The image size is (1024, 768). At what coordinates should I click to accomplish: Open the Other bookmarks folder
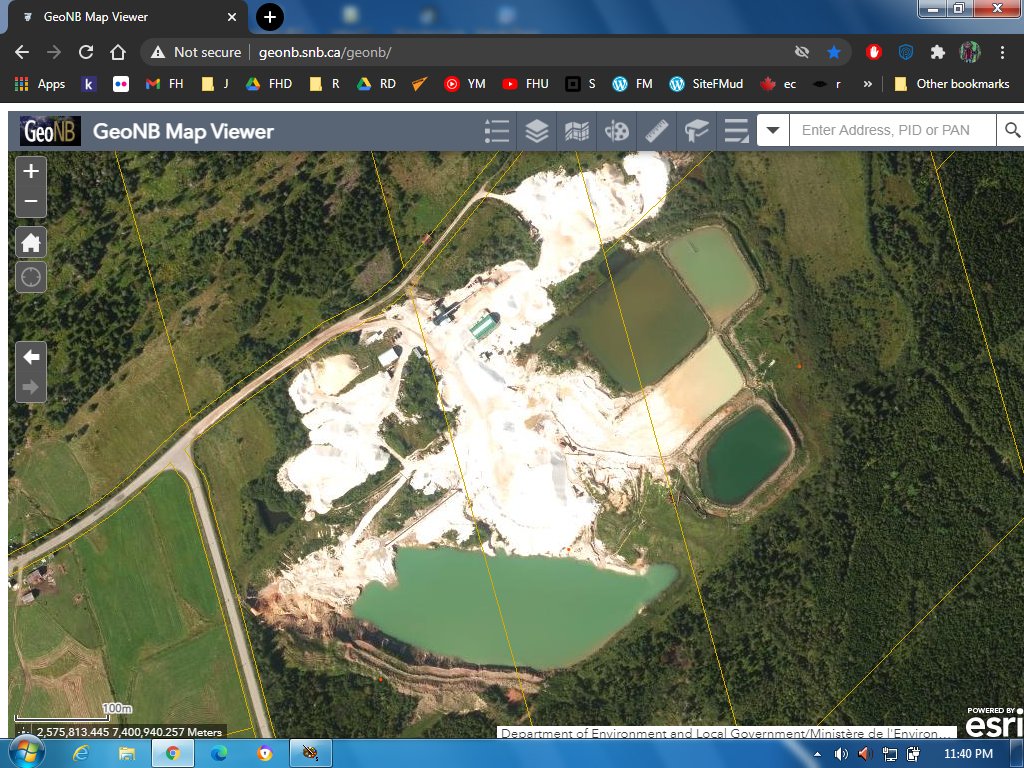click(x=951, y=84)
